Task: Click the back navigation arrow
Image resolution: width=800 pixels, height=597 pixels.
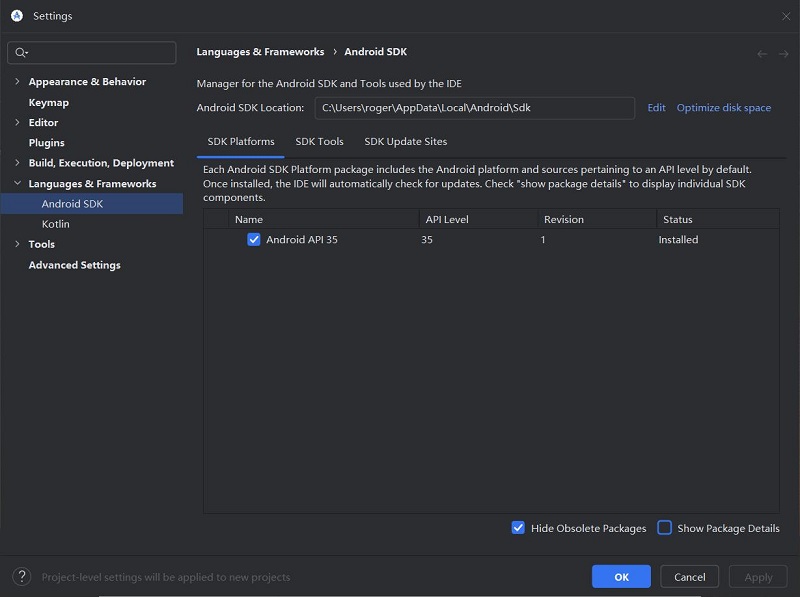Action: pyautogui.click(x=762, y=53)
